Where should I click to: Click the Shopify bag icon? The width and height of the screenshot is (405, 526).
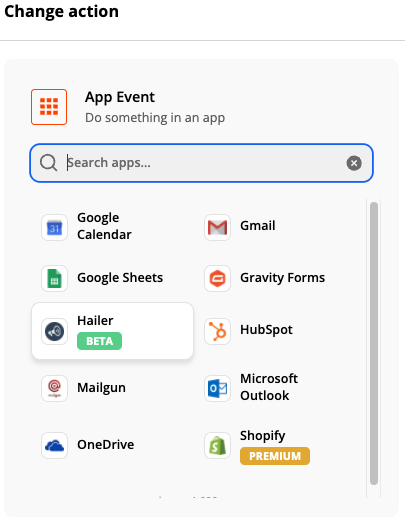217,445
